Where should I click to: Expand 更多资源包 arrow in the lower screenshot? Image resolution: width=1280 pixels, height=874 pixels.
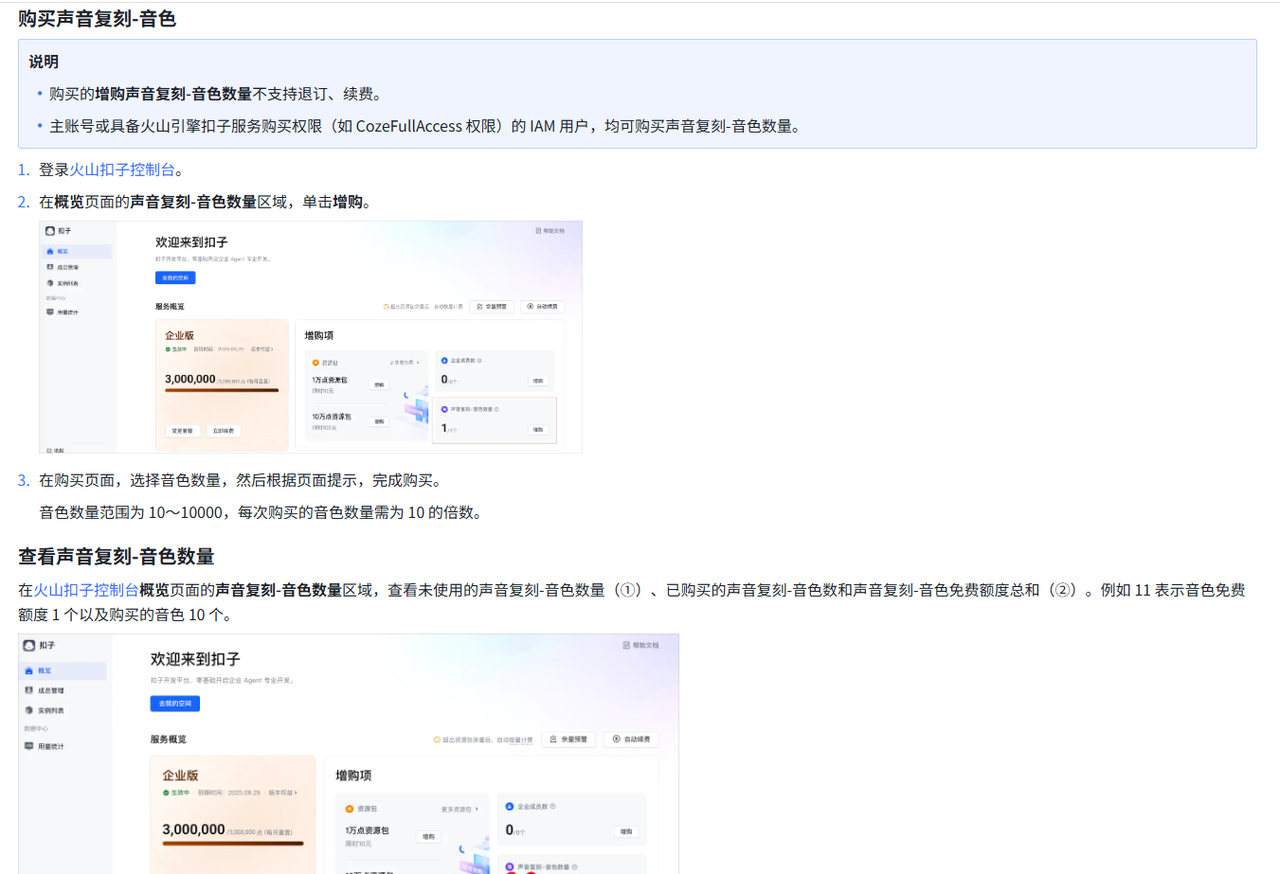click(477, 808)
